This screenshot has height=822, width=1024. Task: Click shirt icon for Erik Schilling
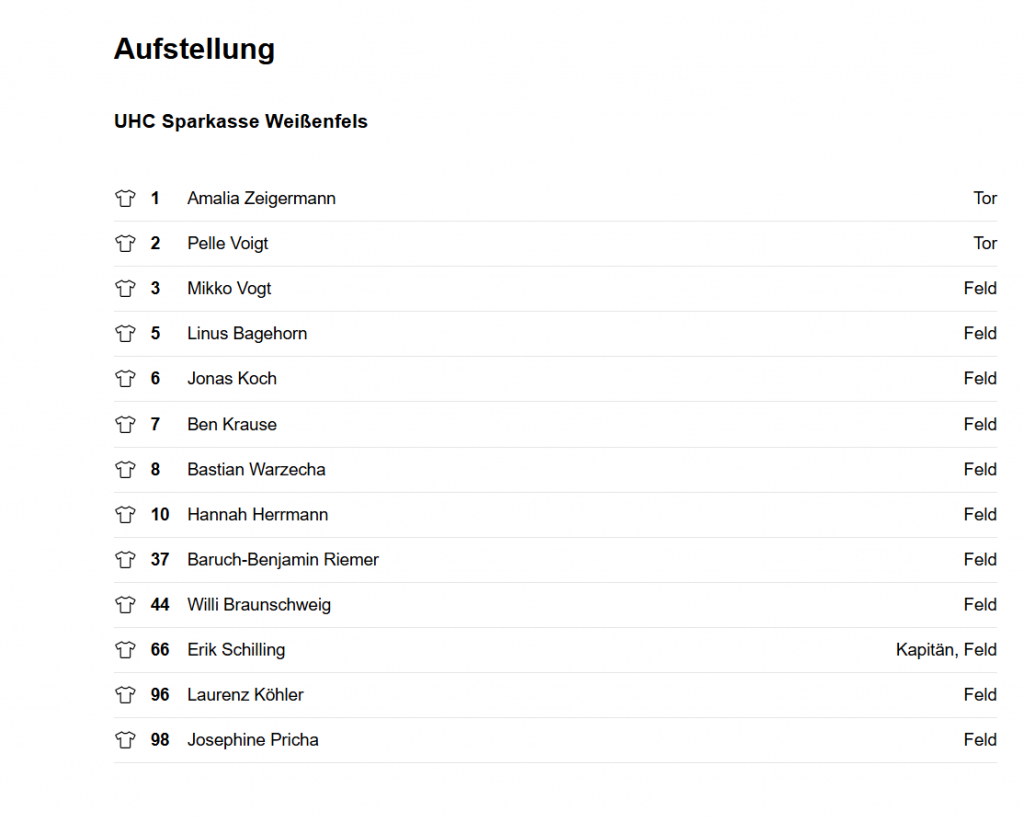pyautogui.click(x=125, y=650)
